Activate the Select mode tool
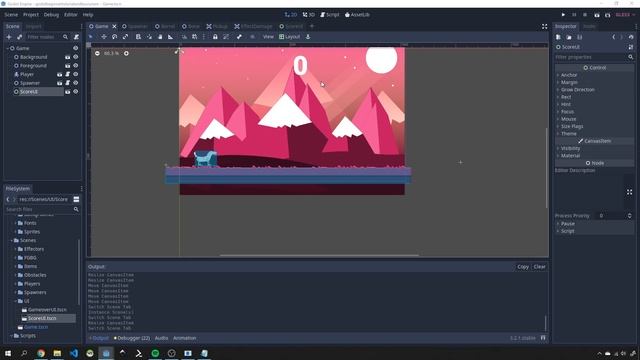Screen dimensions: 640x360 click(x=91, y=37)
